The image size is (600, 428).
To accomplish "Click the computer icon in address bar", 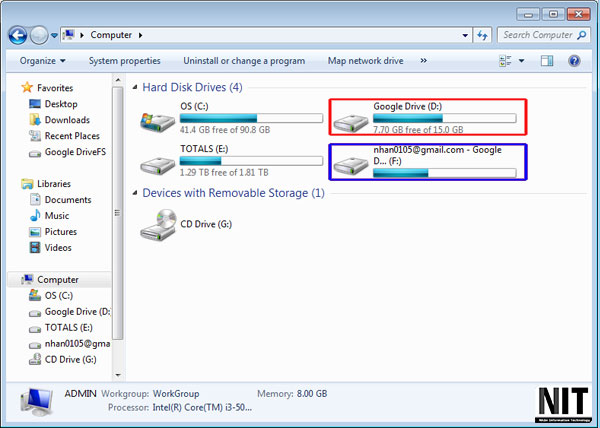I will point(69,35).
